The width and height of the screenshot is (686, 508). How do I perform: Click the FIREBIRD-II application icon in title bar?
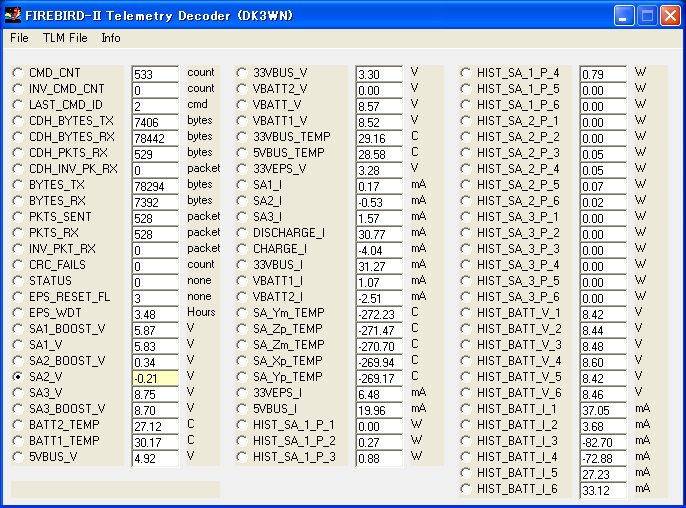13,15
